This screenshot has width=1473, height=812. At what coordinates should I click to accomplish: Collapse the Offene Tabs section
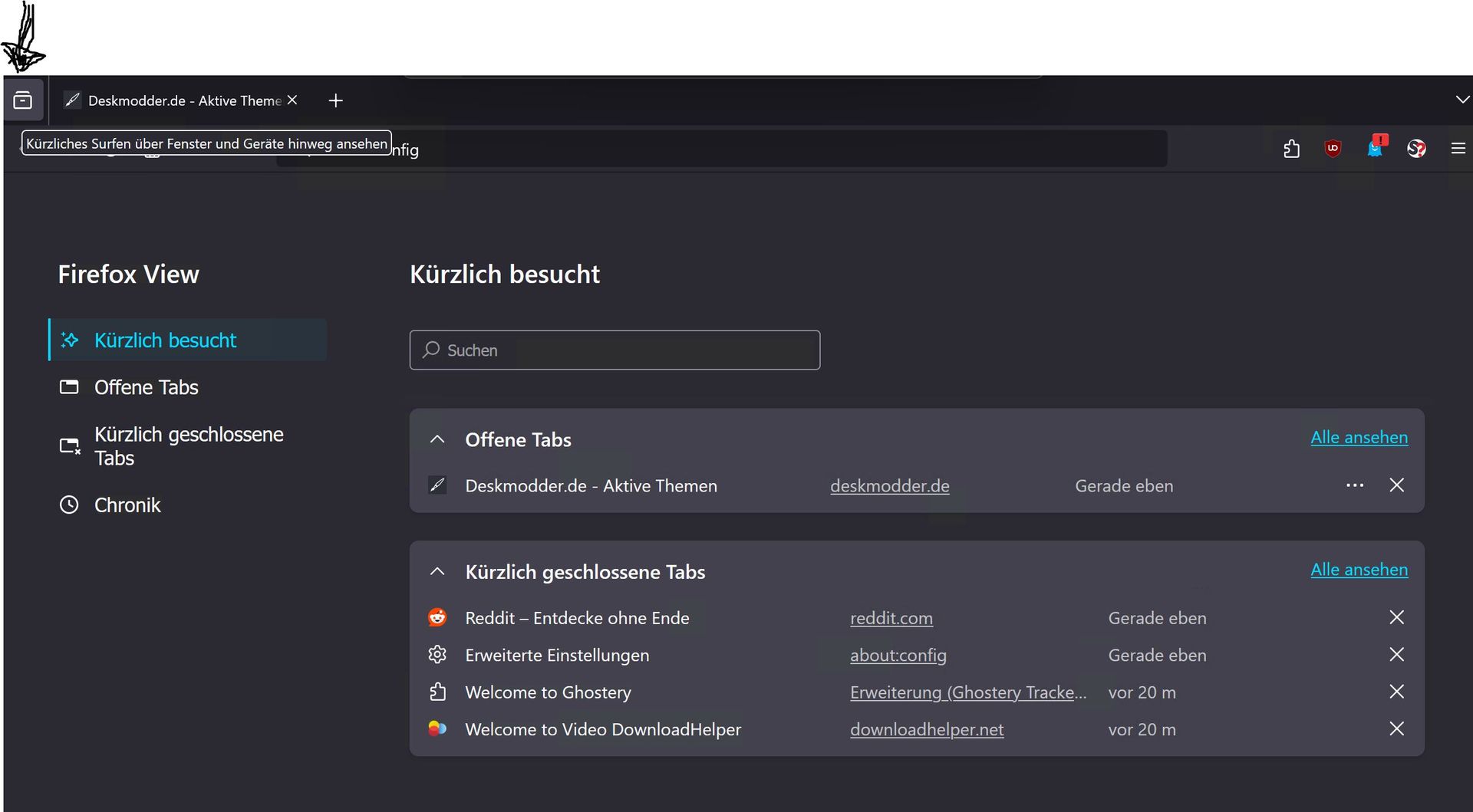point(437,439)
